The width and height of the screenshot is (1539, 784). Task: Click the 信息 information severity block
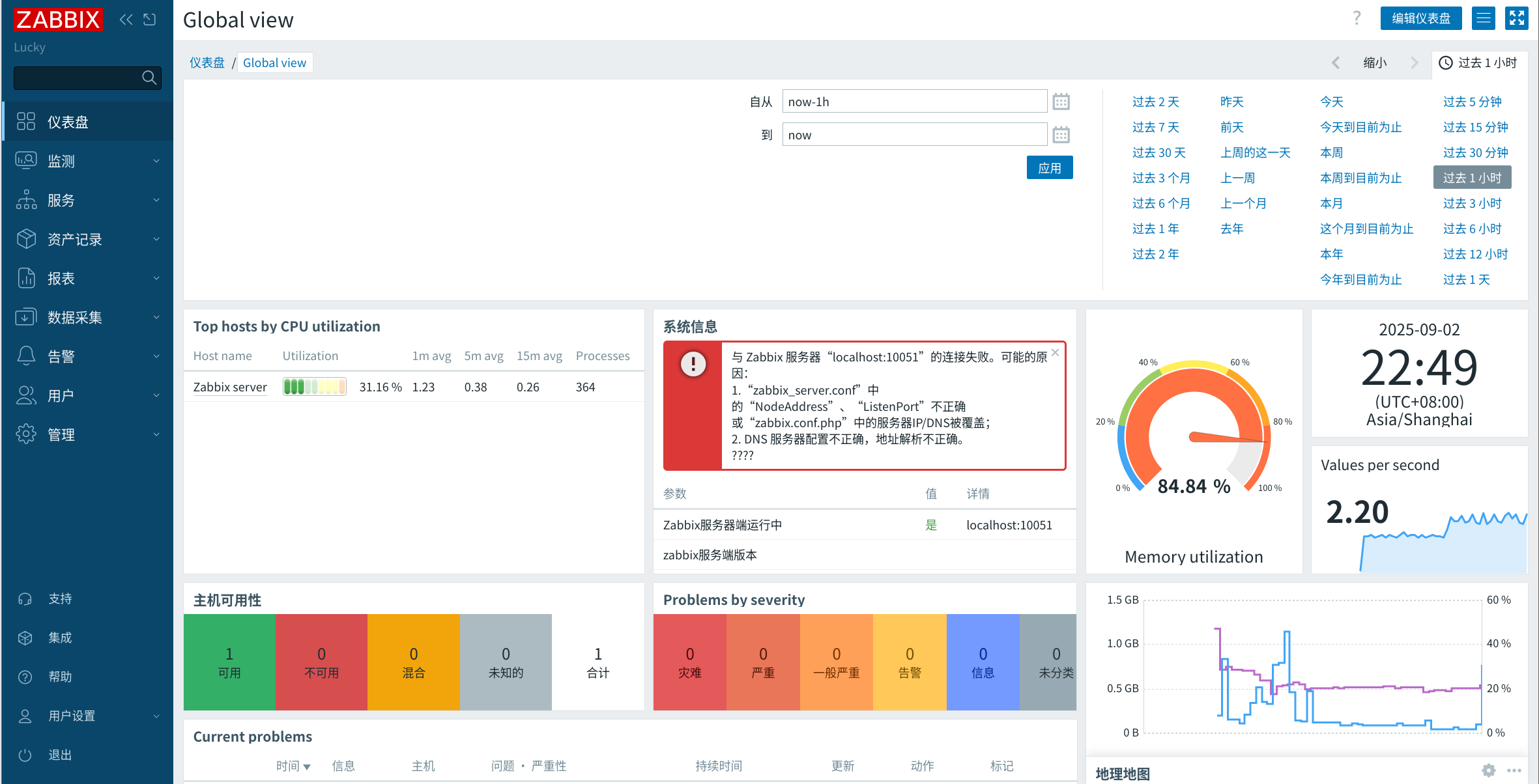(983, 662)
